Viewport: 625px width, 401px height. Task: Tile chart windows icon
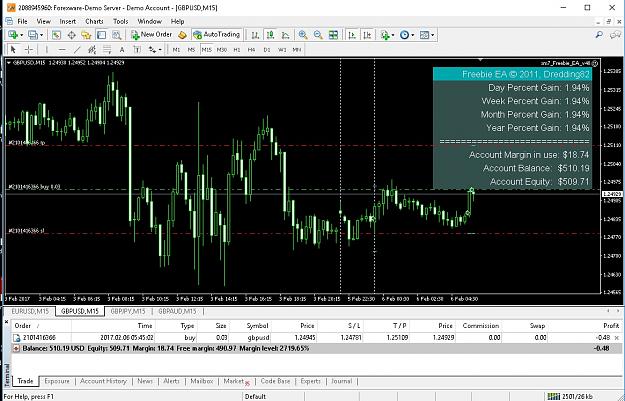(x=334, y=35)
